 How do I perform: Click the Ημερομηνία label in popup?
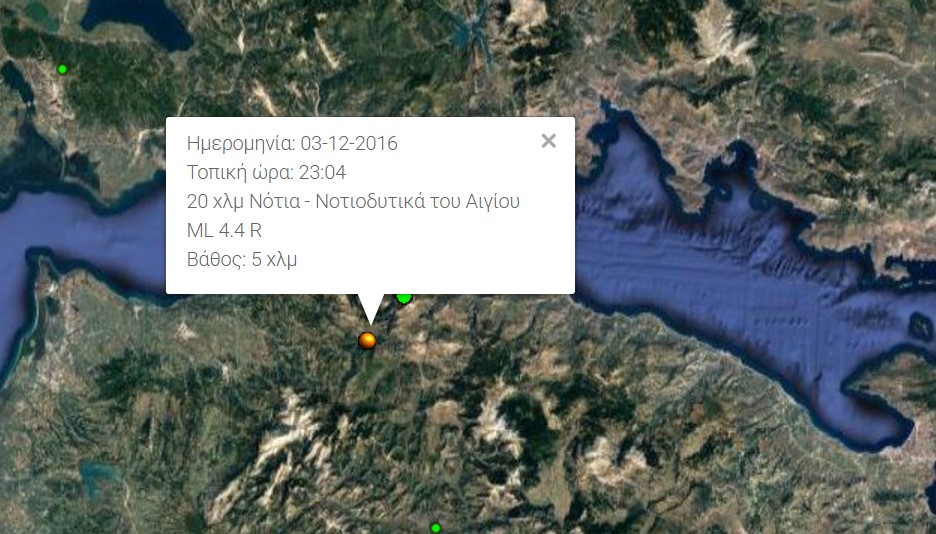click(x=241, y=144)
